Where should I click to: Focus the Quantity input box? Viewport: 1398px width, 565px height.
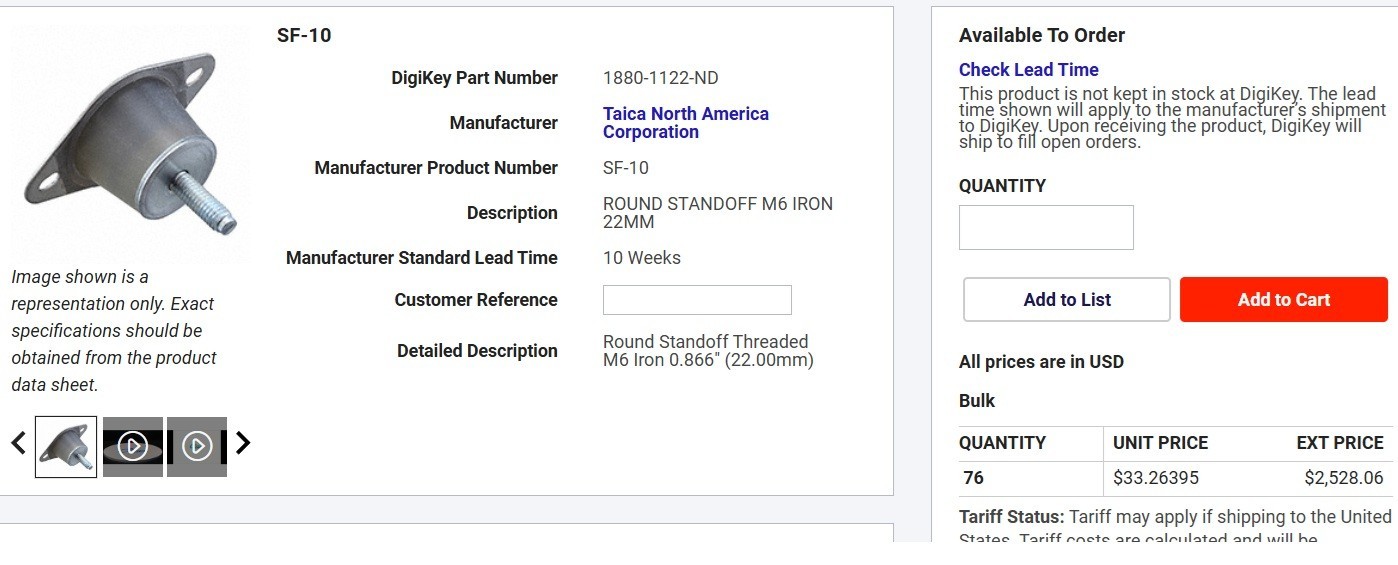click(x=1046, y=227)
